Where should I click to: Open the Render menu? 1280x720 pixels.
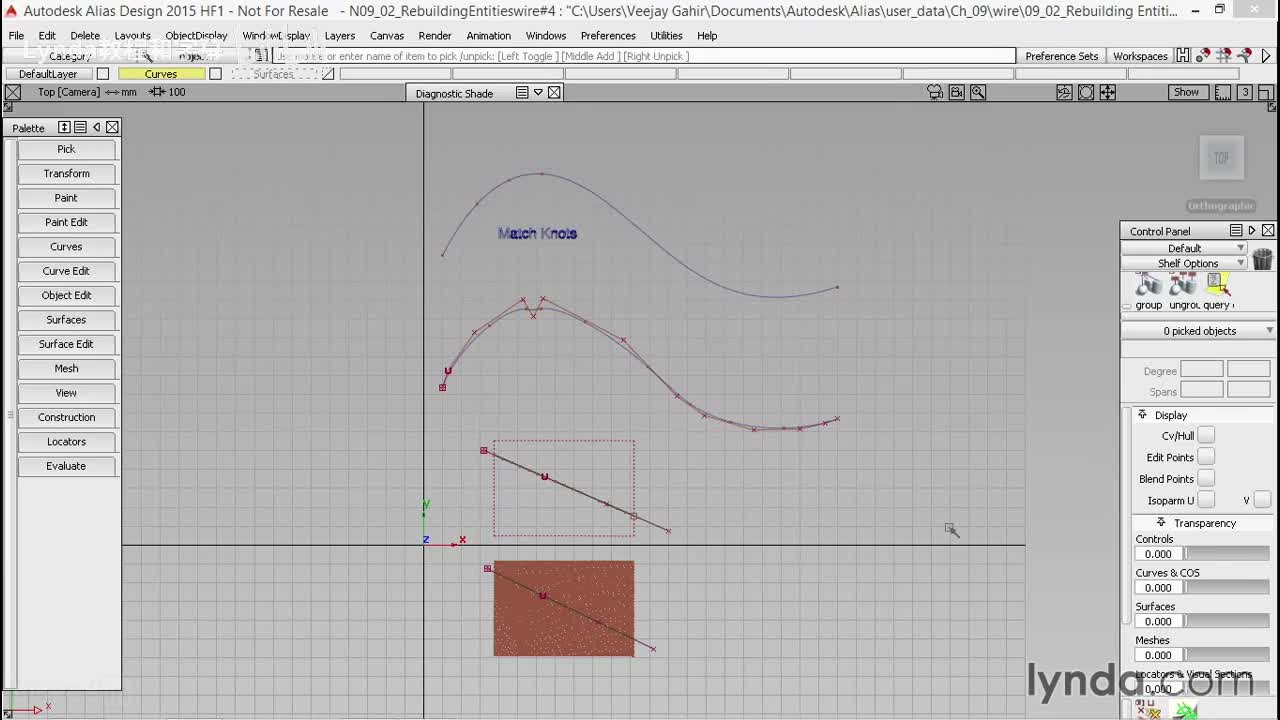tap(435, 35)
